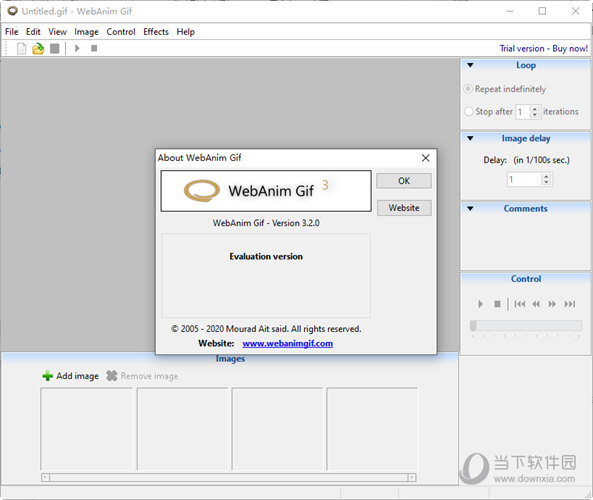Open the Image menu
Image resolution: width=593 pixels, height=500 pixels.
tap(87, 32)
